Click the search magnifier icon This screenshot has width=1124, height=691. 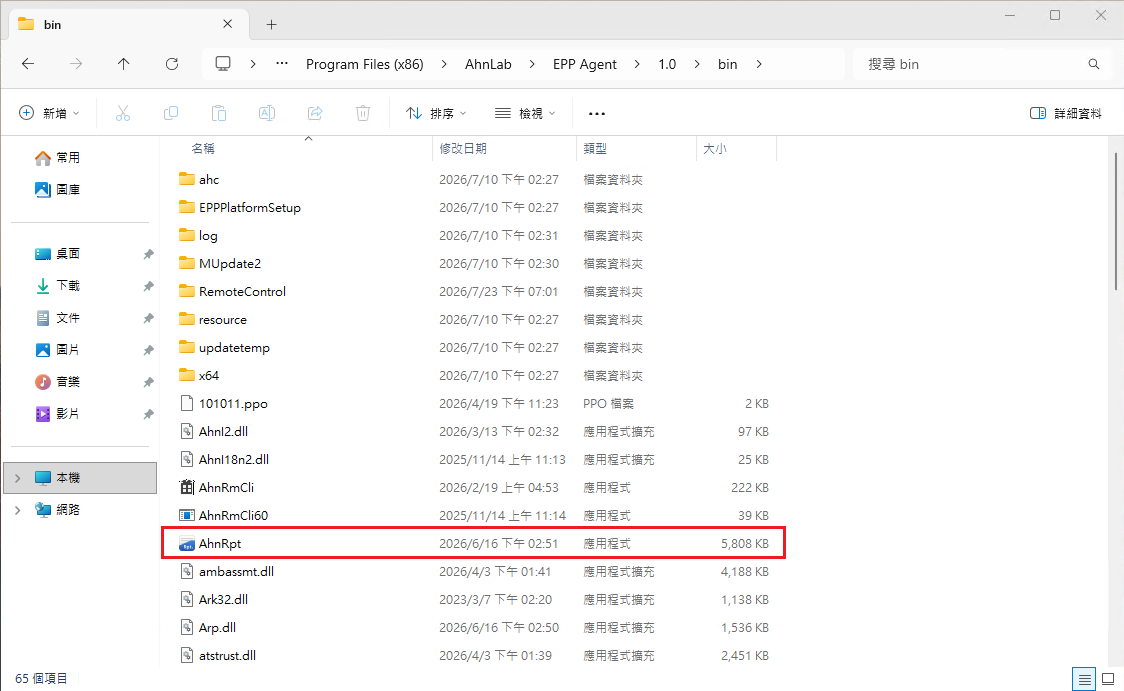[1093, 64]
